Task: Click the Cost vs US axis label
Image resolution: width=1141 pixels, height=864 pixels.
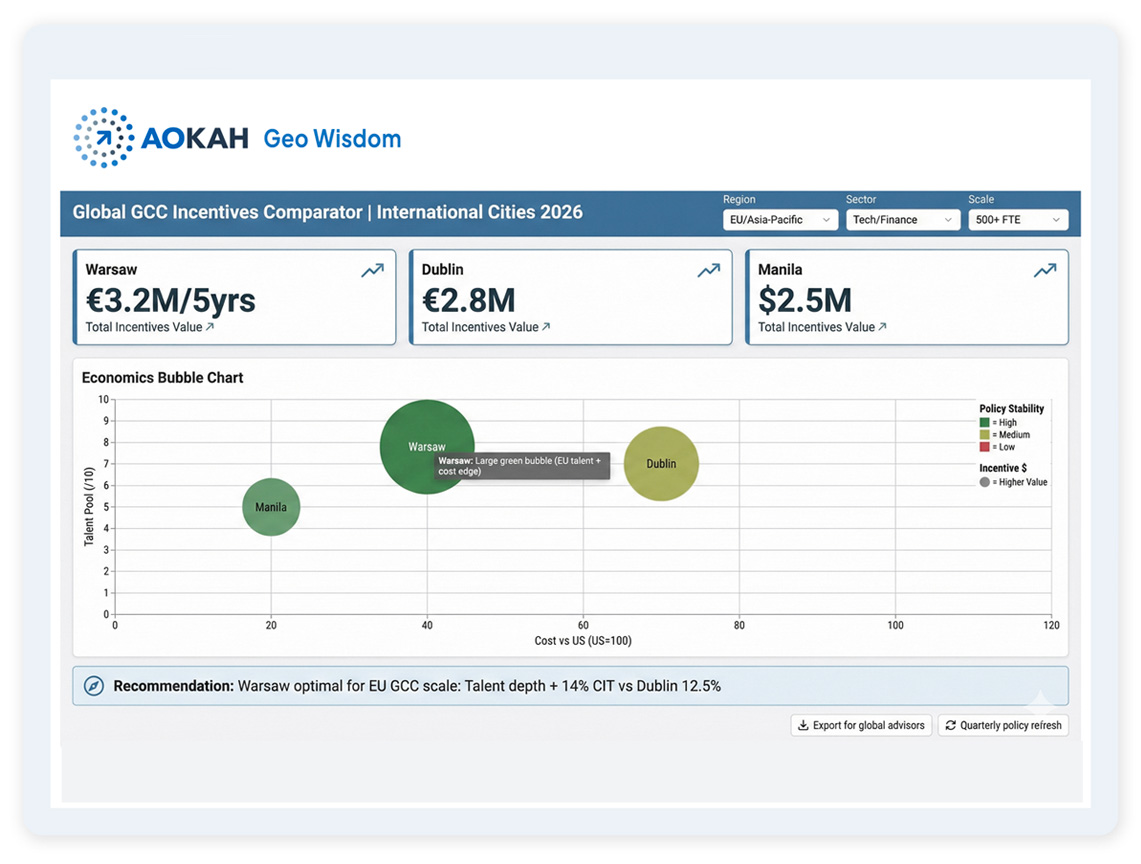Action: [x=583, y=641]
